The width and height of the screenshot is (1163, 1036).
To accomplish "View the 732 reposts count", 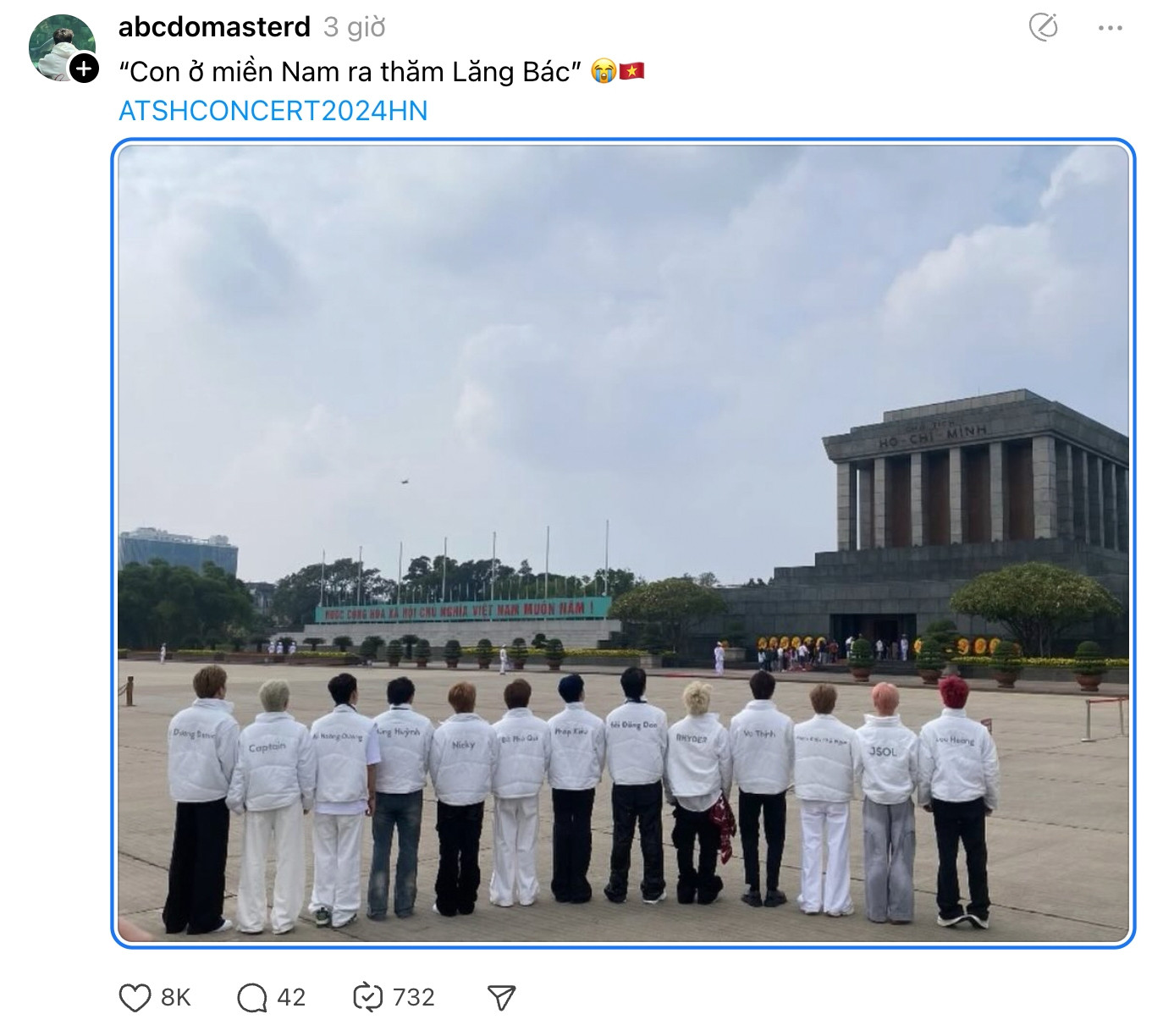I will (414, 998).
